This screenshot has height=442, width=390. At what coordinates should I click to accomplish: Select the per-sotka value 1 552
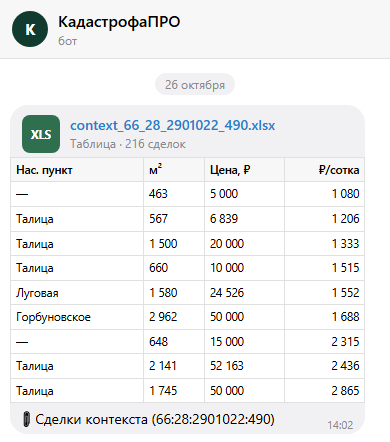pyautogui.click(x=324, y=293)
